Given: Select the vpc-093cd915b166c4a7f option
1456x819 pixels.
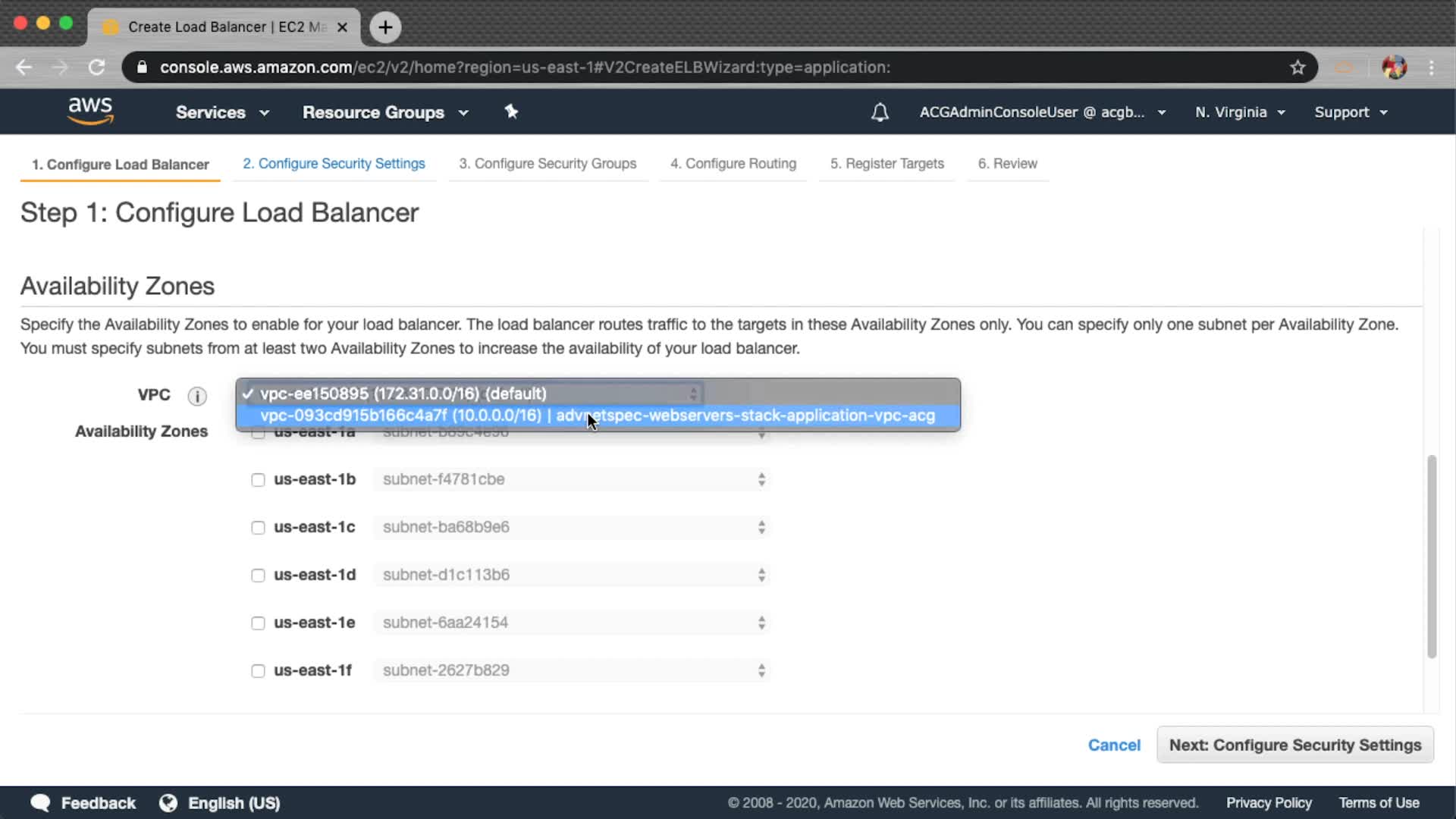Looking at the screenshot, I should point(597,416).
